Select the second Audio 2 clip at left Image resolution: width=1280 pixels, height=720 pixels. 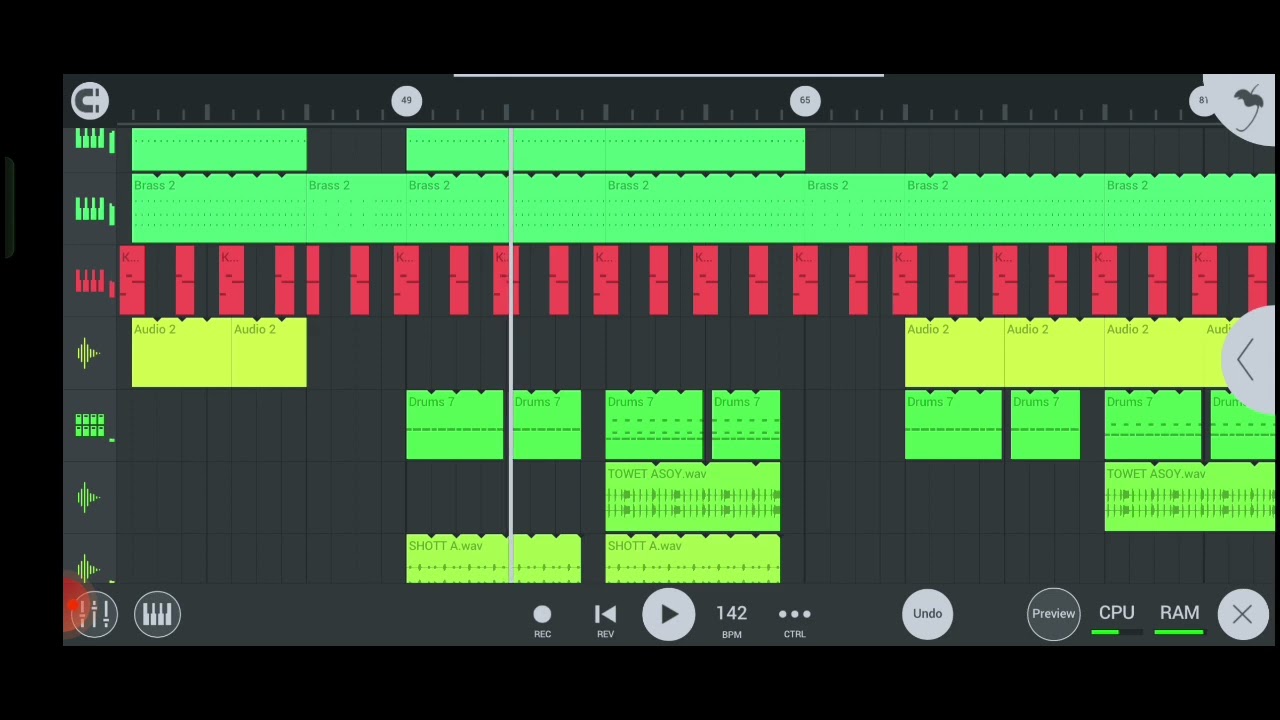point(269,353)
